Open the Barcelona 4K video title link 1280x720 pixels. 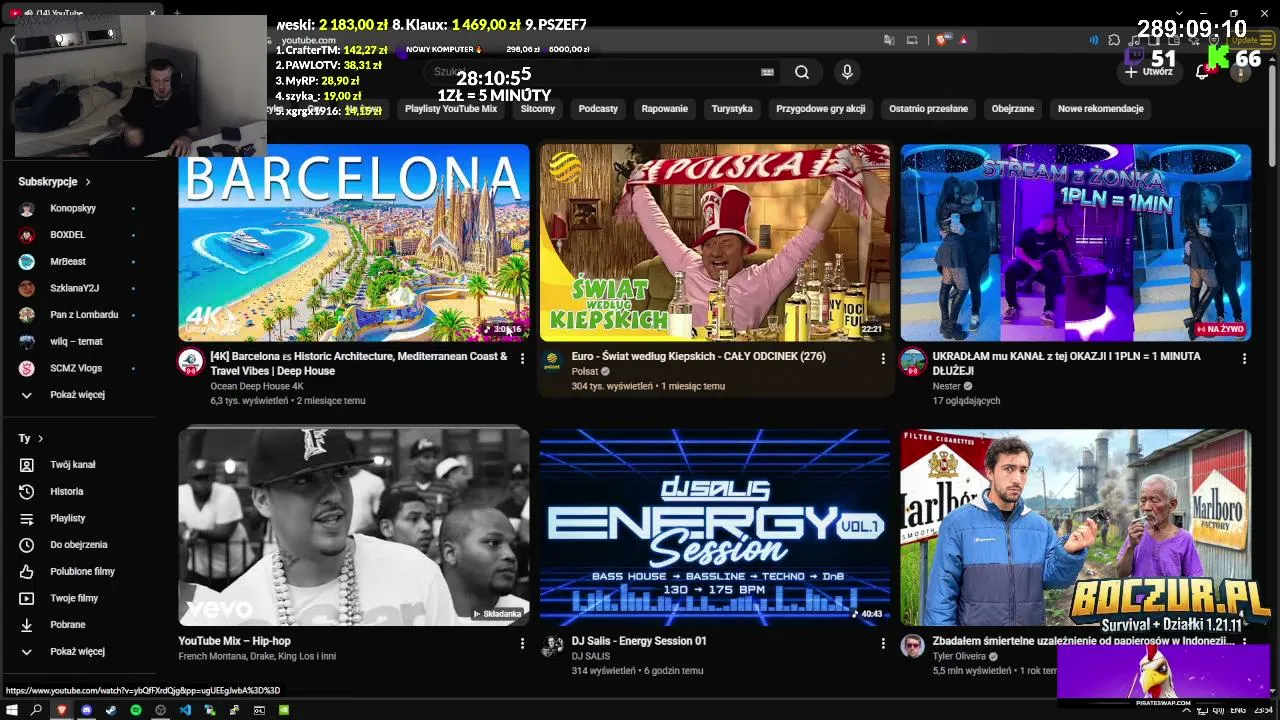tap(359, 364)
